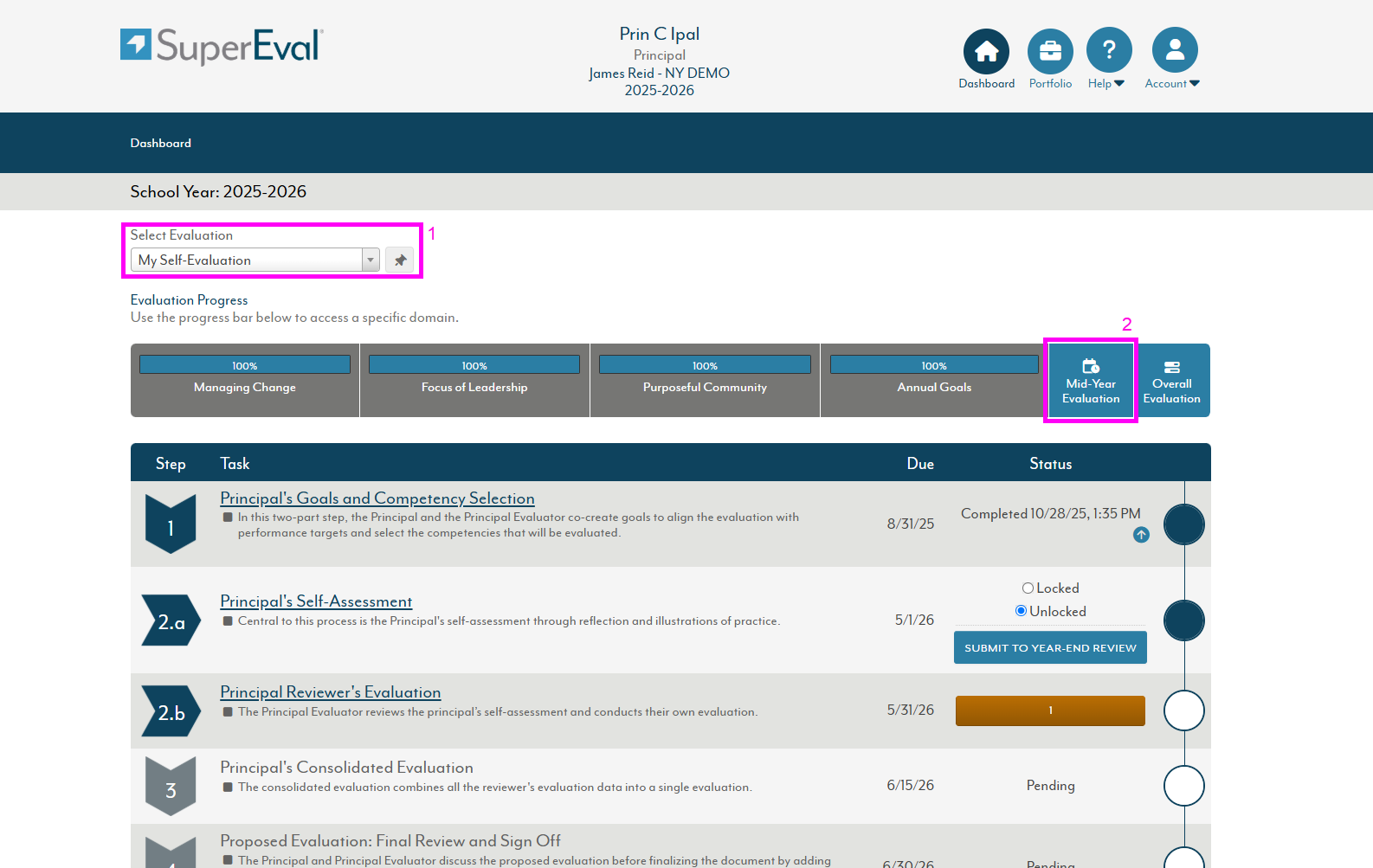This screenshot has width=1373, height=868.
Task: Open the Mid-Year Evaluation tab
Action: click(1091, 381)
